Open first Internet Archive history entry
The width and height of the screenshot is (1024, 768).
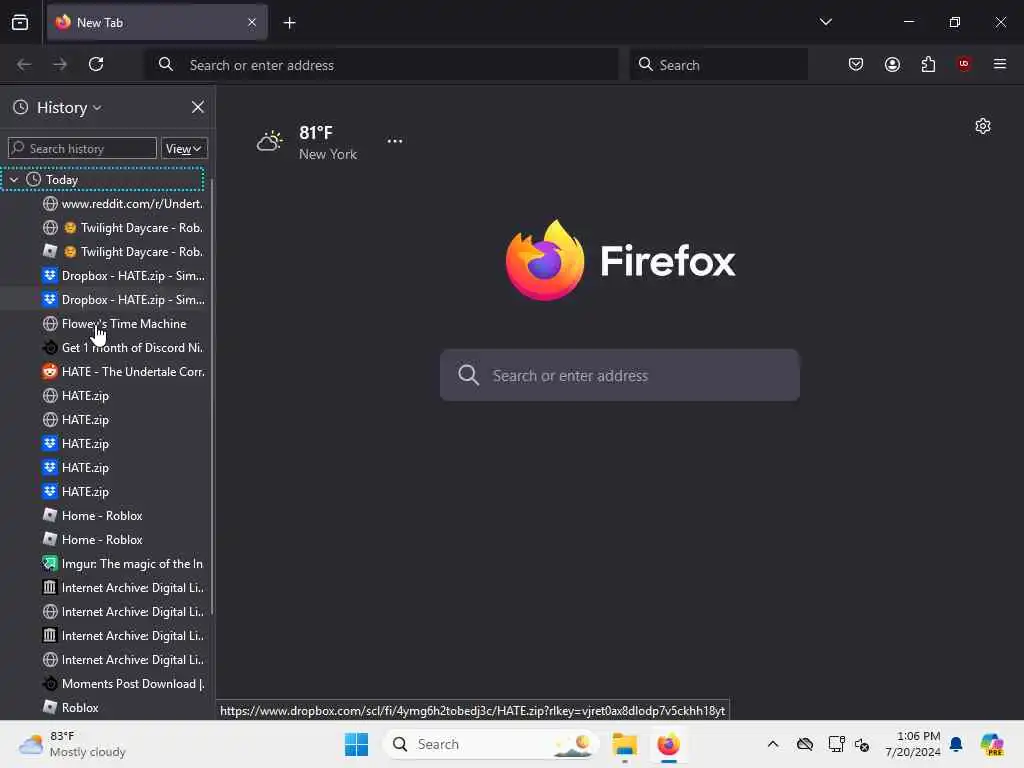(x=123, y=588)
